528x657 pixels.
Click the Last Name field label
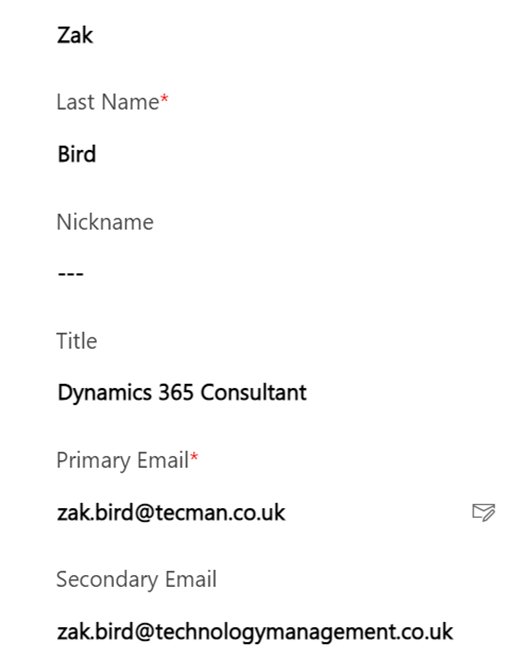tap(108, 102)
